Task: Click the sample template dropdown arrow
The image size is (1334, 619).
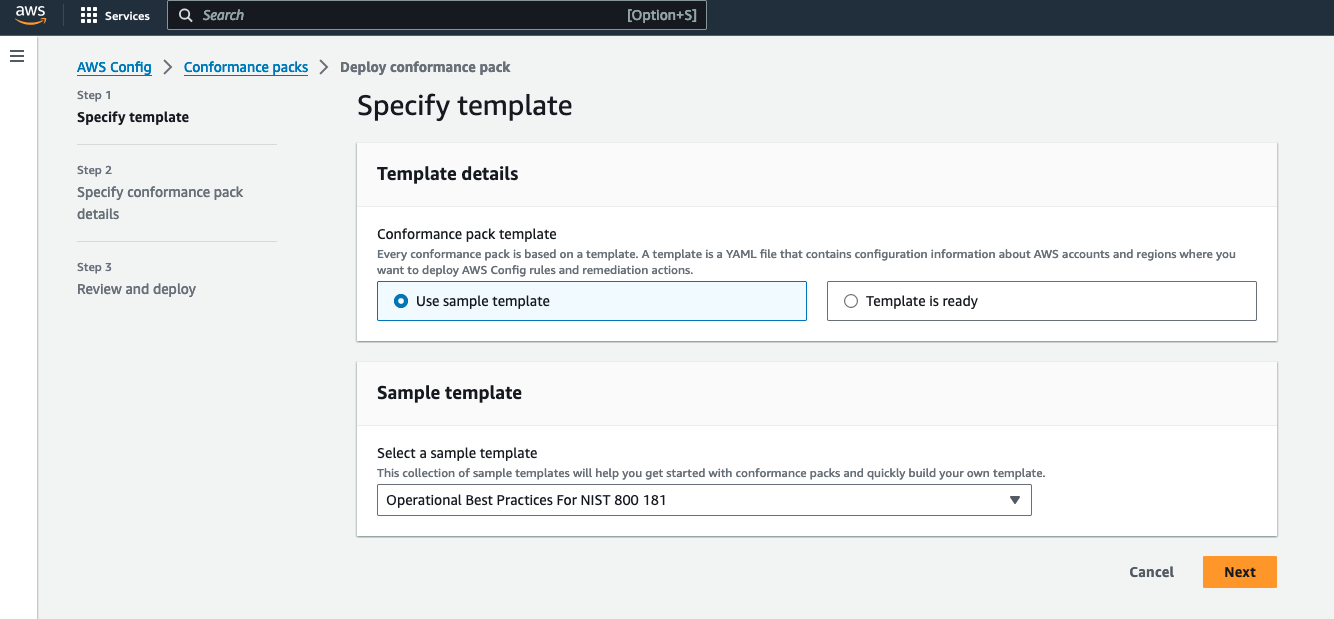Action: (1014, 500)
